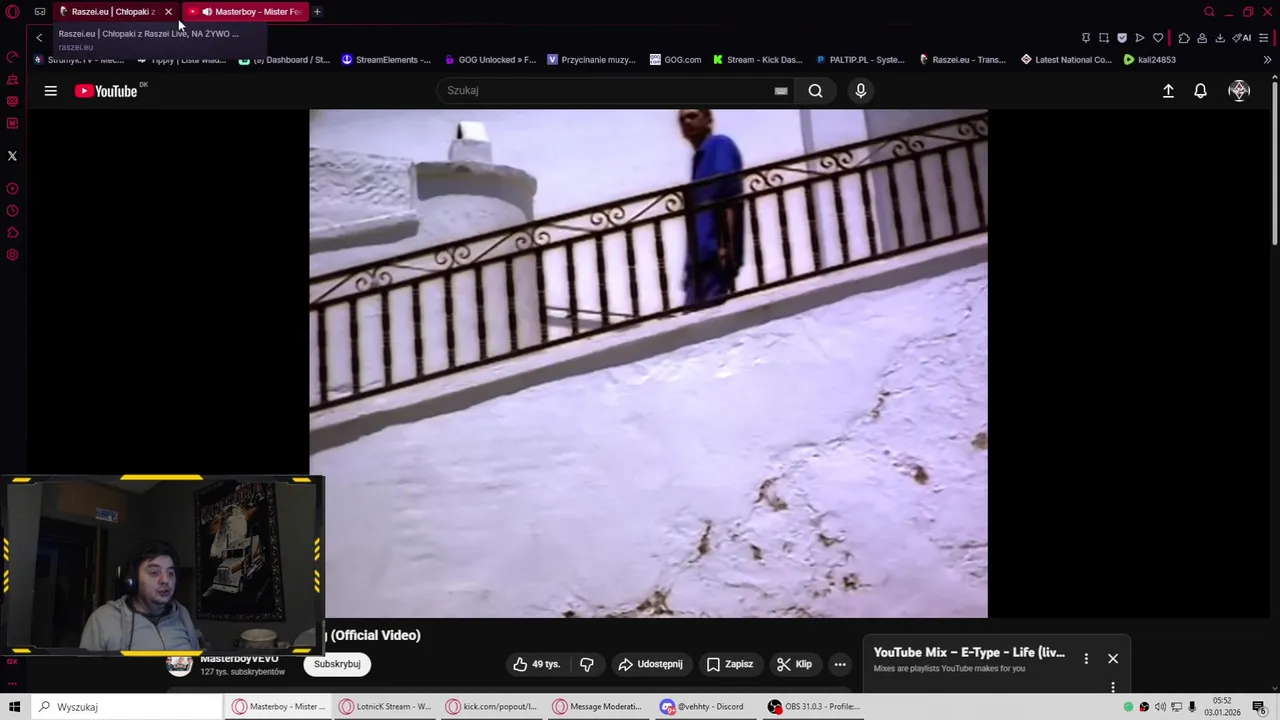Switch to kick.com/popout taskbar window
This screenshot has height=720, width=1280.
pos(492,707)
